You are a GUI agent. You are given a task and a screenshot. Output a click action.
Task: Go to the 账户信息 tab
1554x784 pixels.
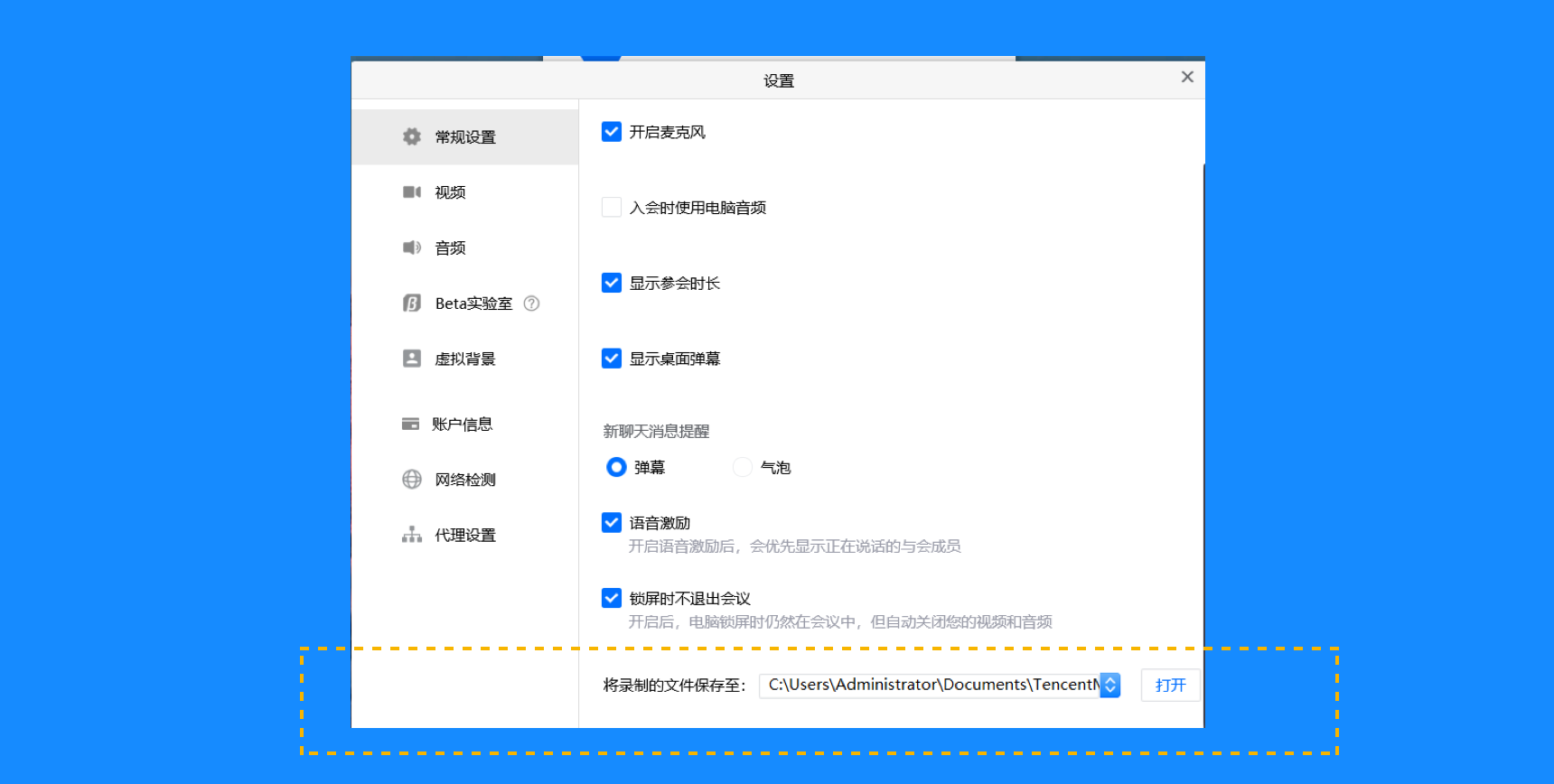click(x=465, y=424)
